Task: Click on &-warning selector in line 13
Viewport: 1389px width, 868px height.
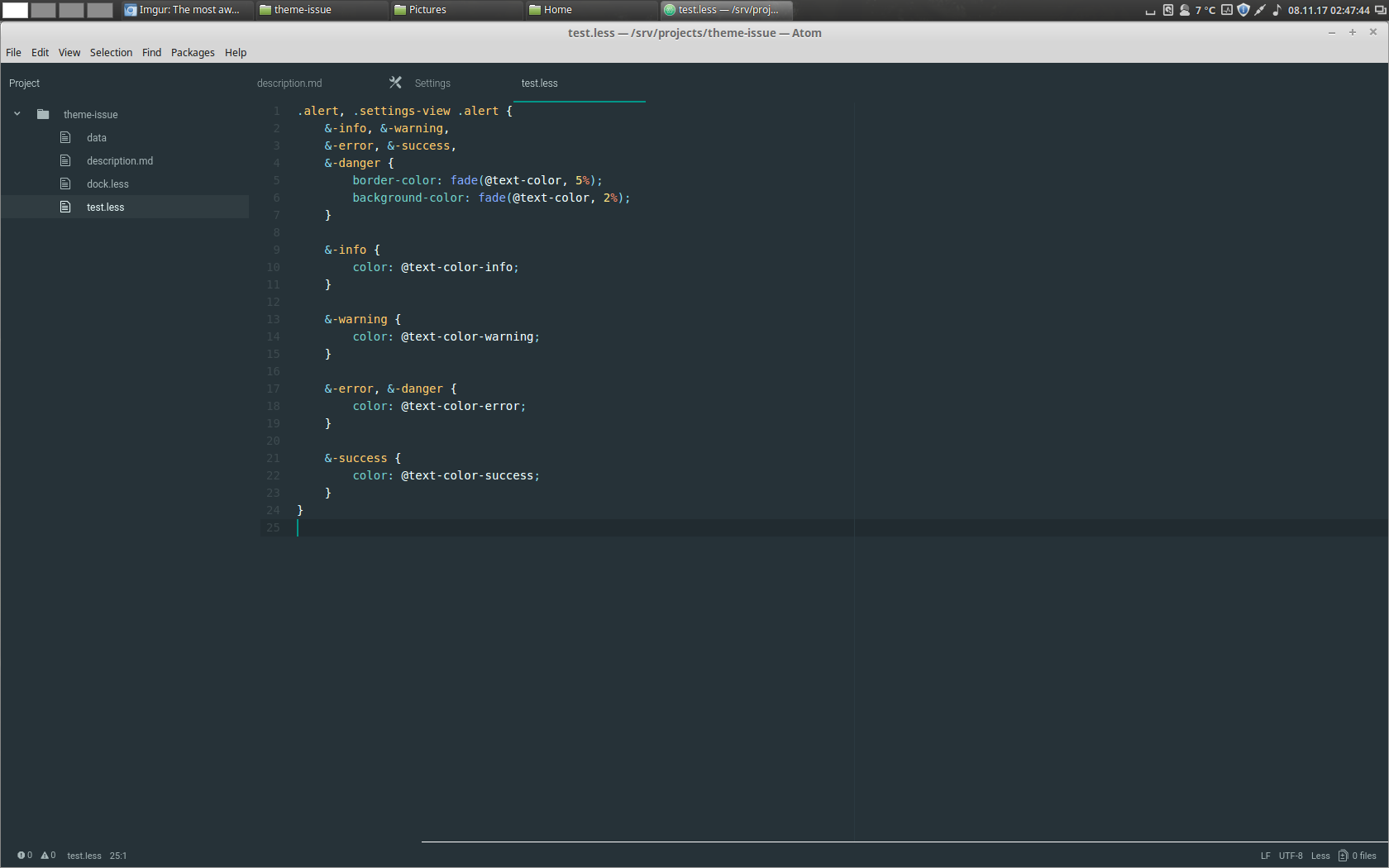Action: pos(356,319)
